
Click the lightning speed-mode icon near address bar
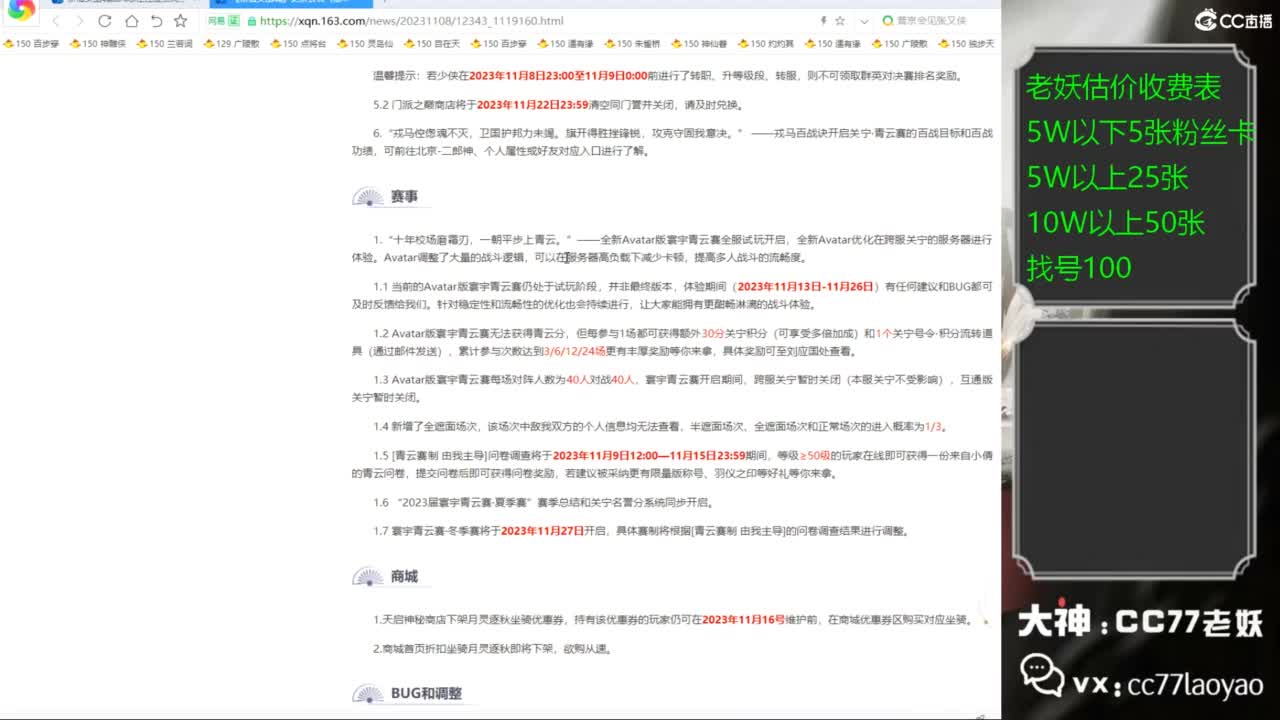pyautogui.click(x=823, y=20)
